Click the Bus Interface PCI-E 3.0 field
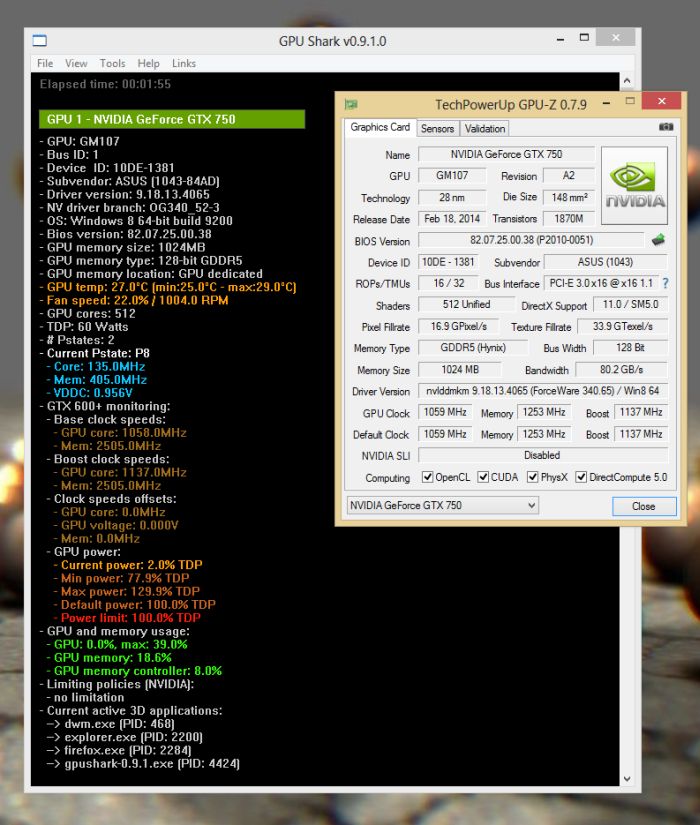 click(x=601, y=283)
